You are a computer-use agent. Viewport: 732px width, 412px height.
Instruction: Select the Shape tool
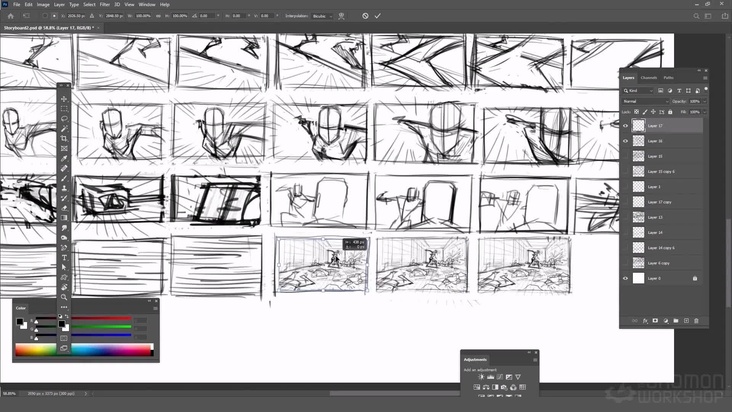pos(64,277)
